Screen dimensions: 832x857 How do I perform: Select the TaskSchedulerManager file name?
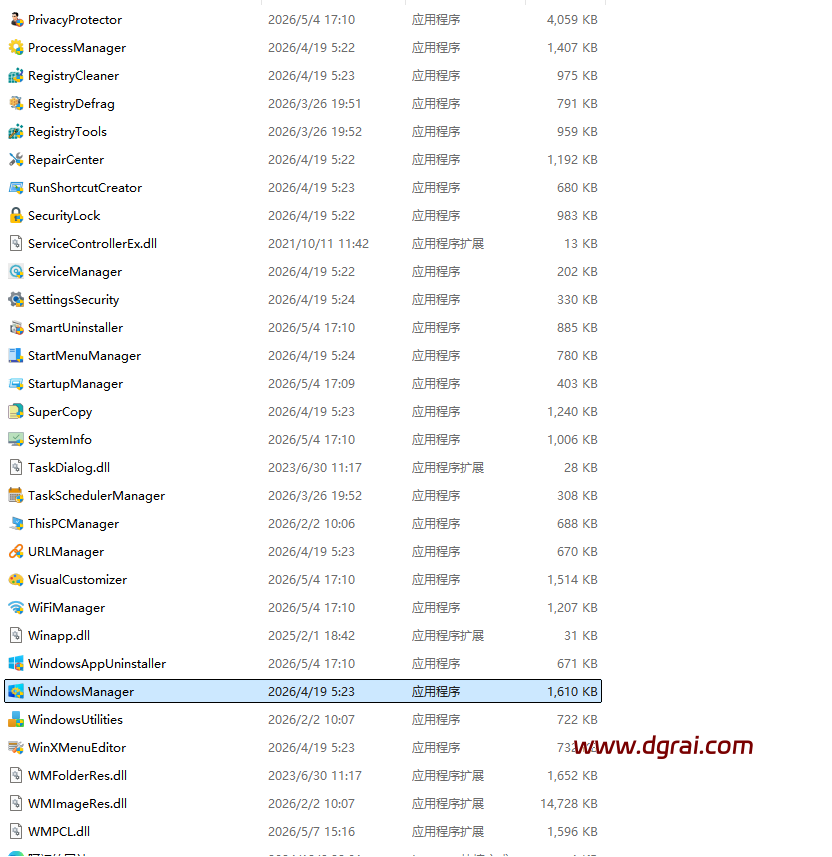click(x=96, y=495)
